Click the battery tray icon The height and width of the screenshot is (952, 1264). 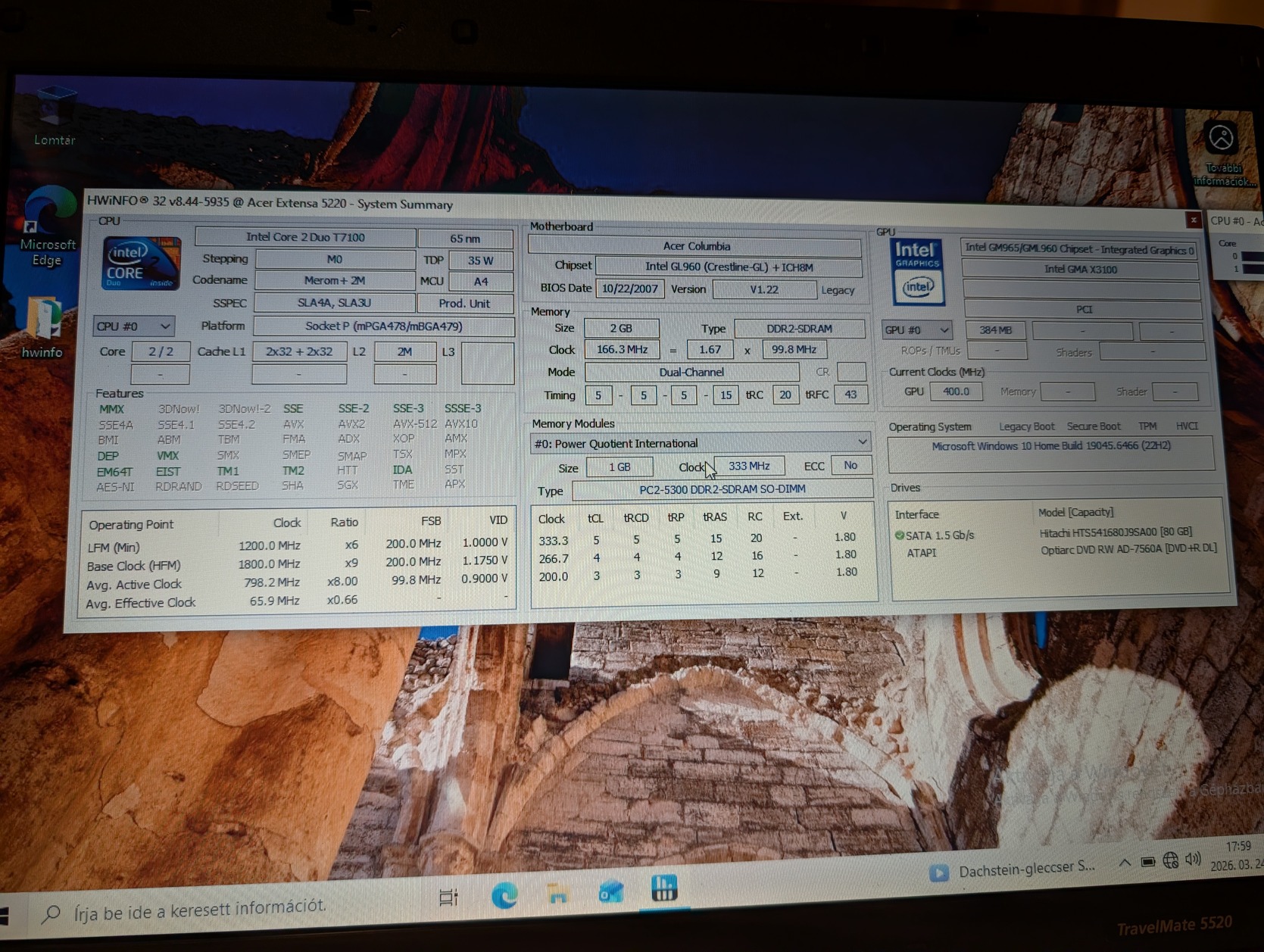pos(1148,862)
